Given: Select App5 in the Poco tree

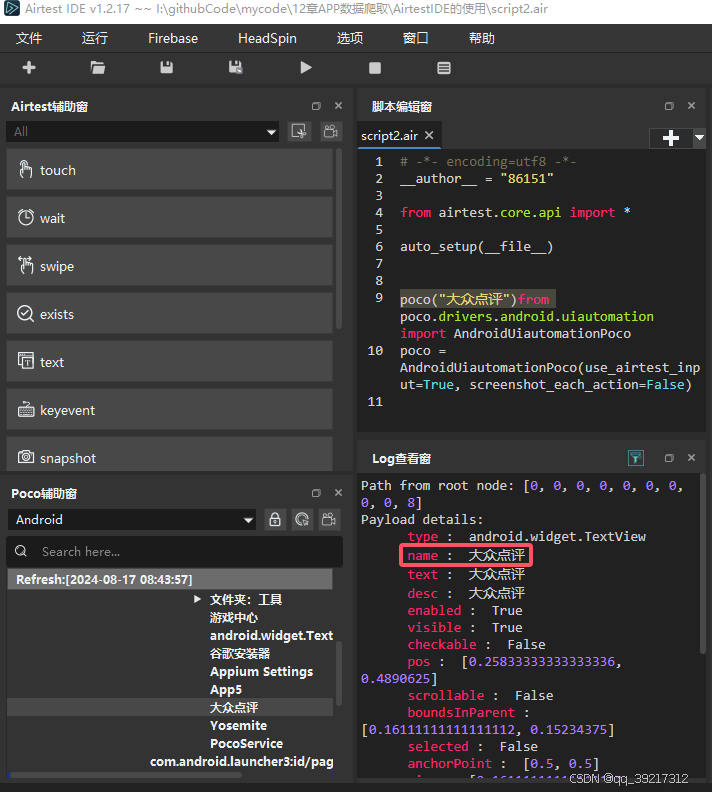Looking at the screenshot, I should pyautogui.click(x=226, y=689).
